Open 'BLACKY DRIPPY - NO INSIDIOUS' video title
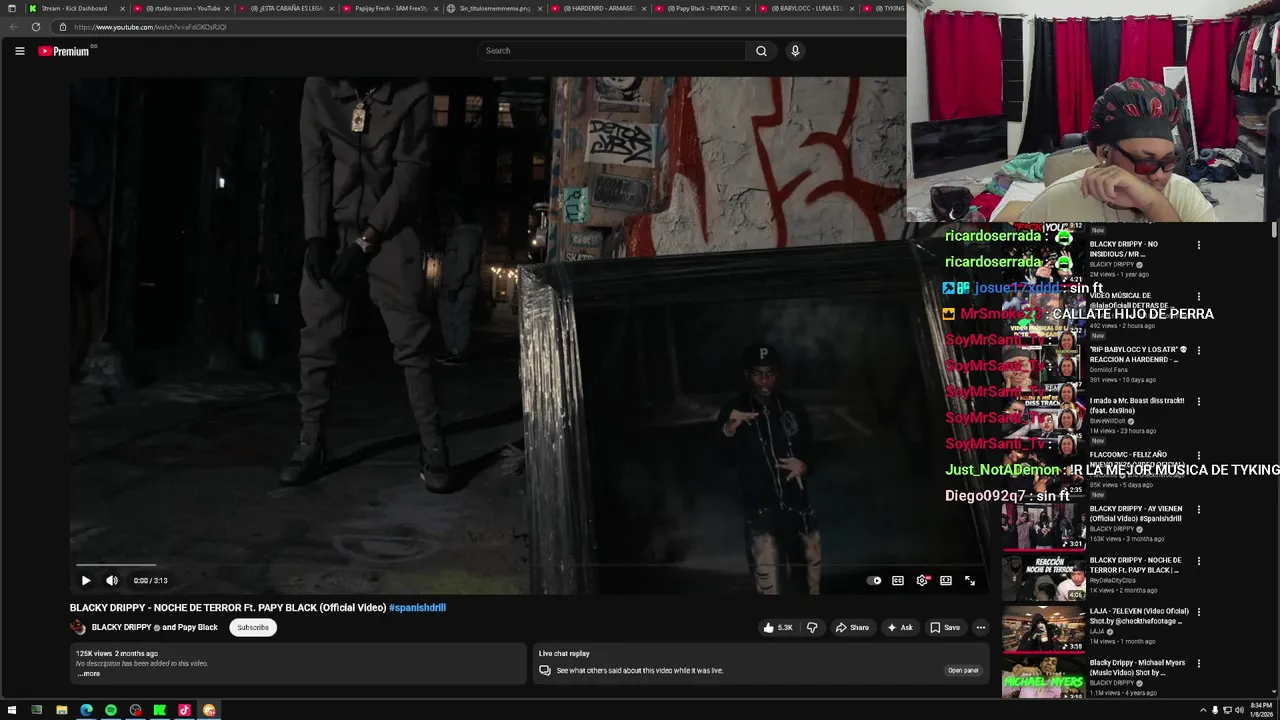Image resolution: width=1280 pixels, height=720 pixels. point(1124,249)
